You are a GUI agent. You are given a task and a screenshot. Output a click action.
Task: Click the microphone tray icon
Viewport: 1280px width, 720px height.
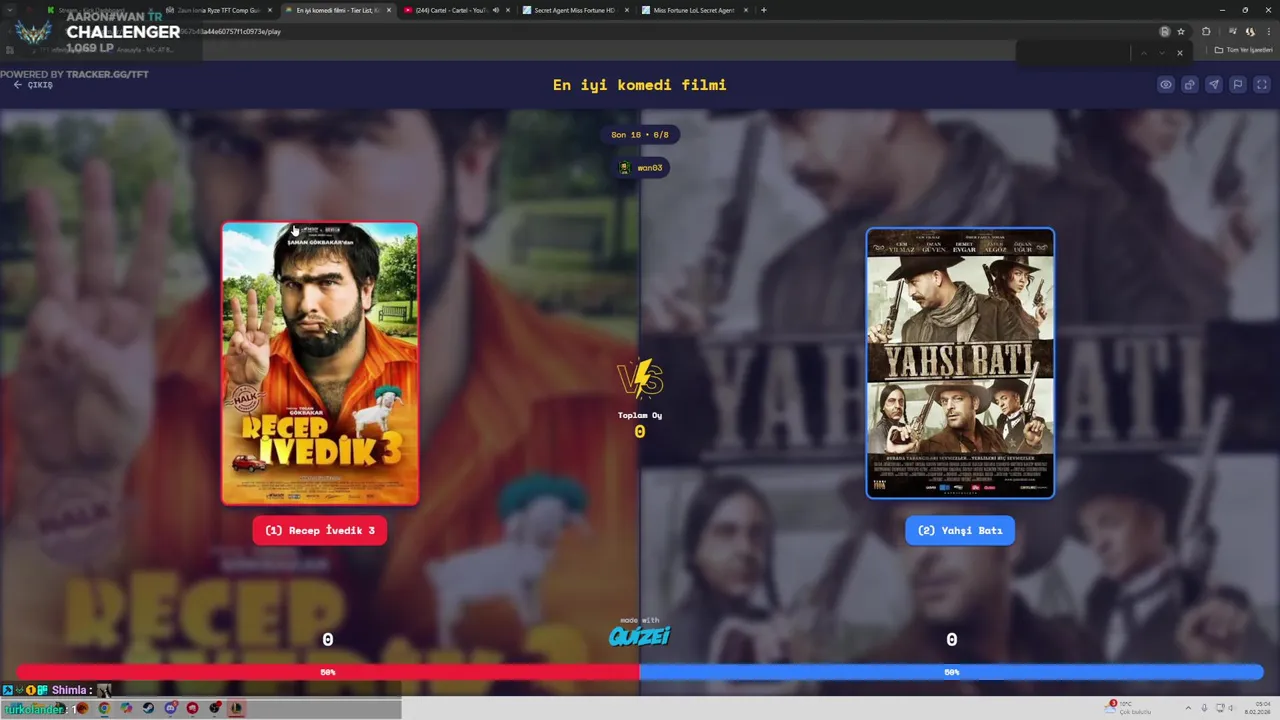tap(1204, 708)
